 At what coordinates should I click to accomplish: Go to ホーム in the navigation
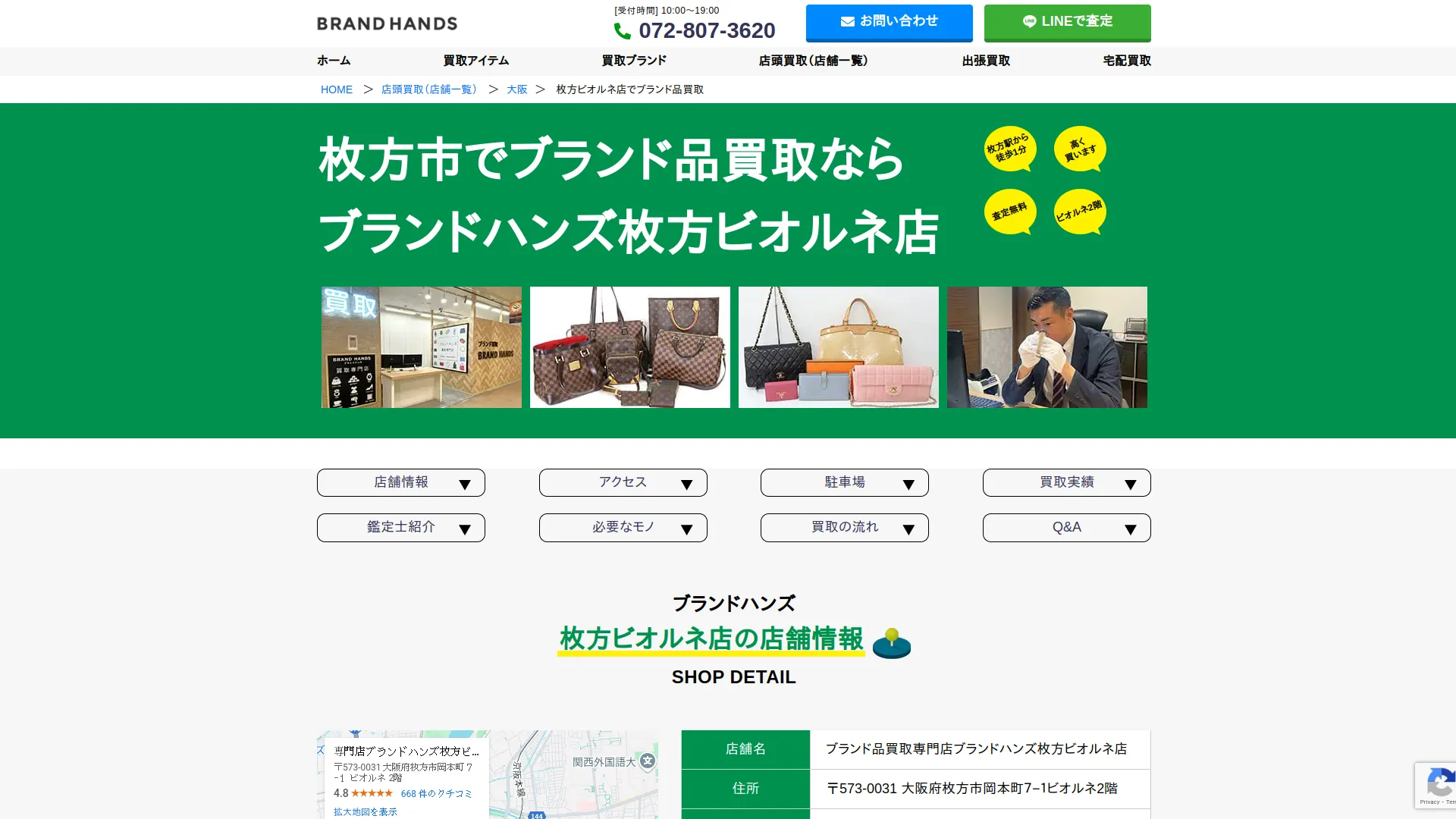334,61
